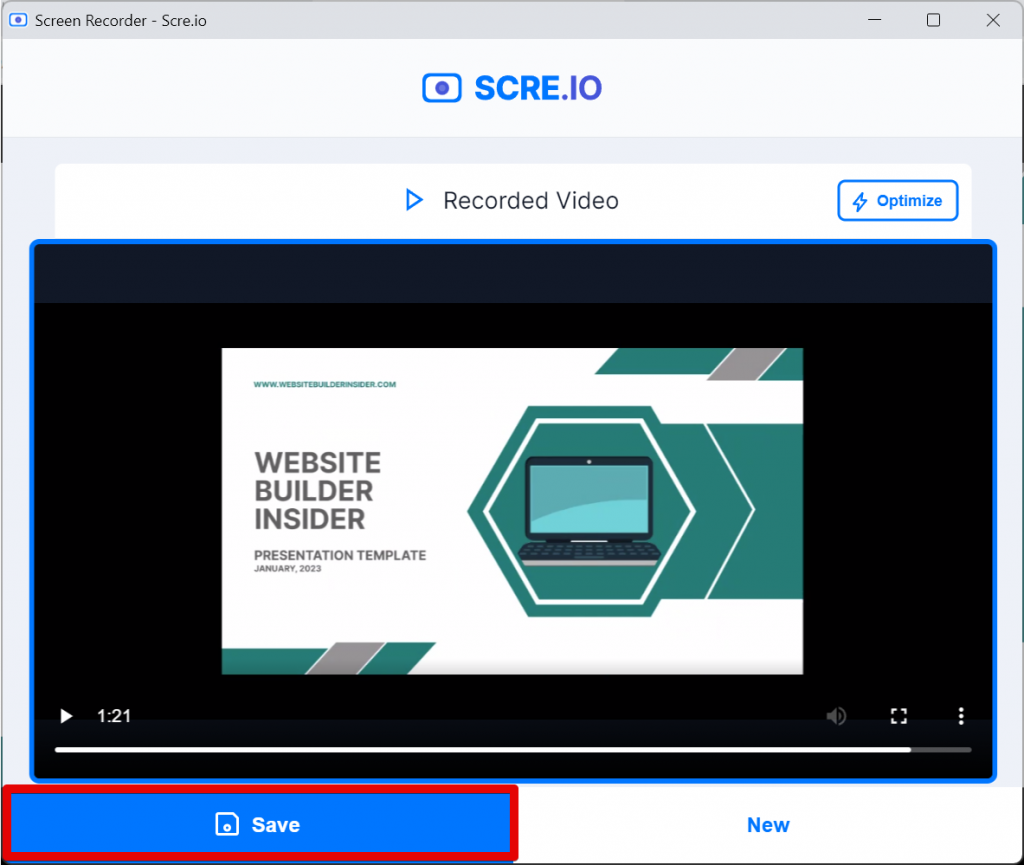This screenshot has width=1024, height=865.
Task: Click the 1:21 timestamp
Action: click(114, 716)
